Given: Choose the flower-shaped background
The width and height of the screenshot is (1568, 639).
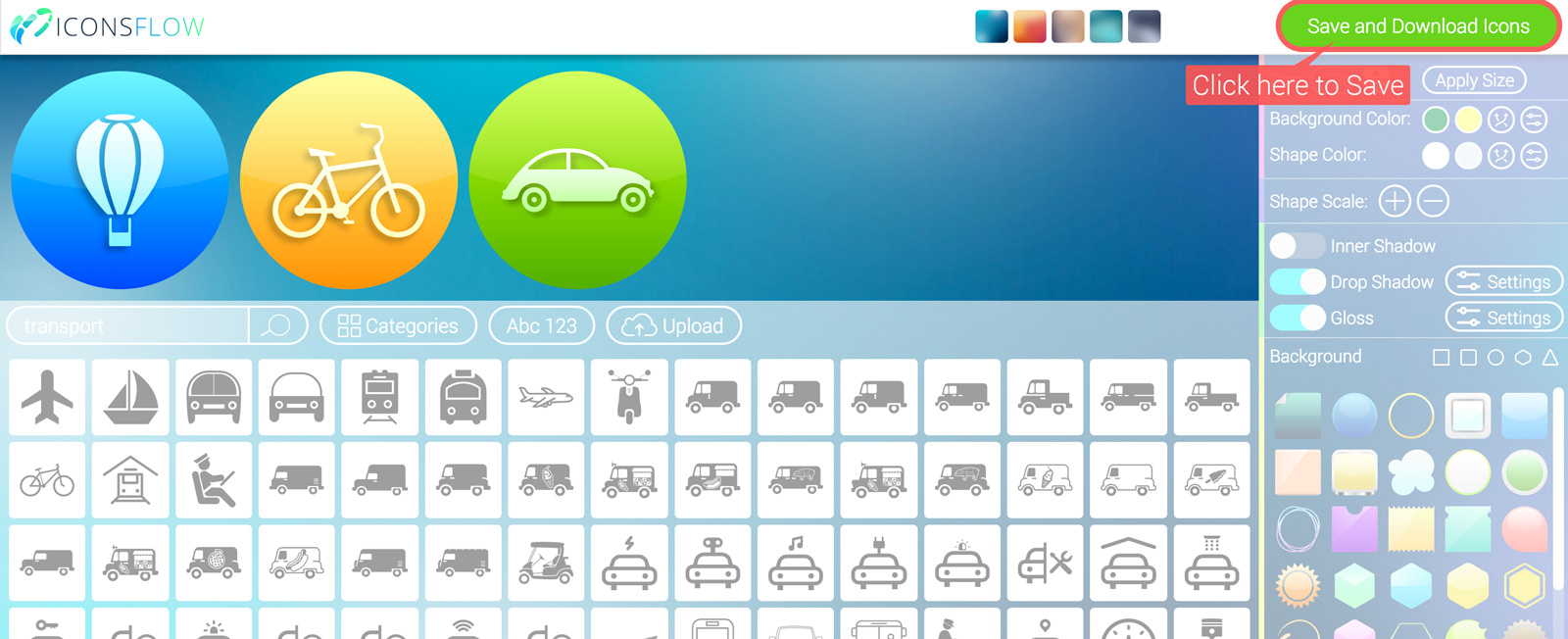Looking at the screenshot, I should 1411,472.
